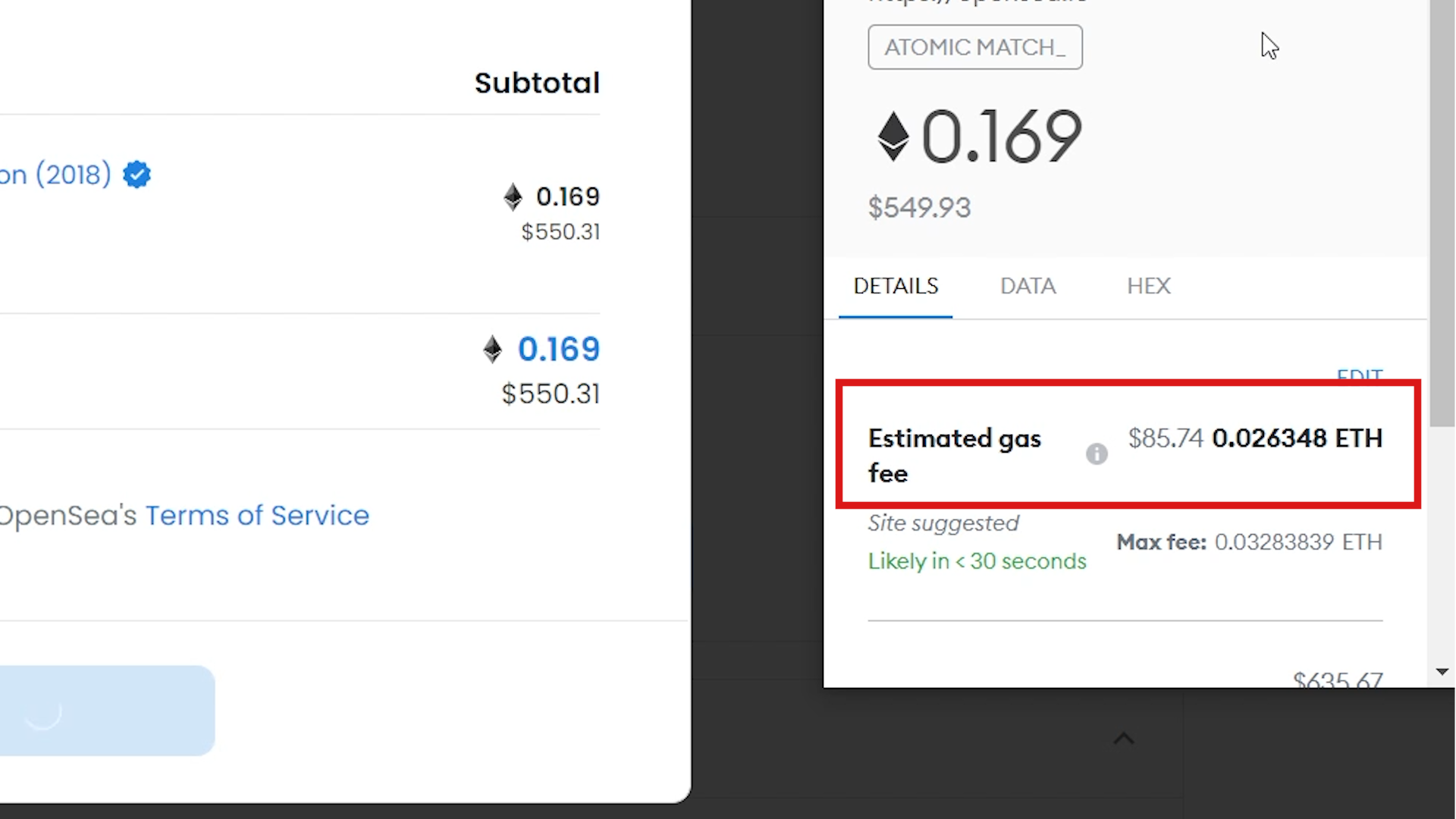1456x819 pixels.
Task: Click the small Ethereum diamond above $549.93
Action: coord(893,136)
